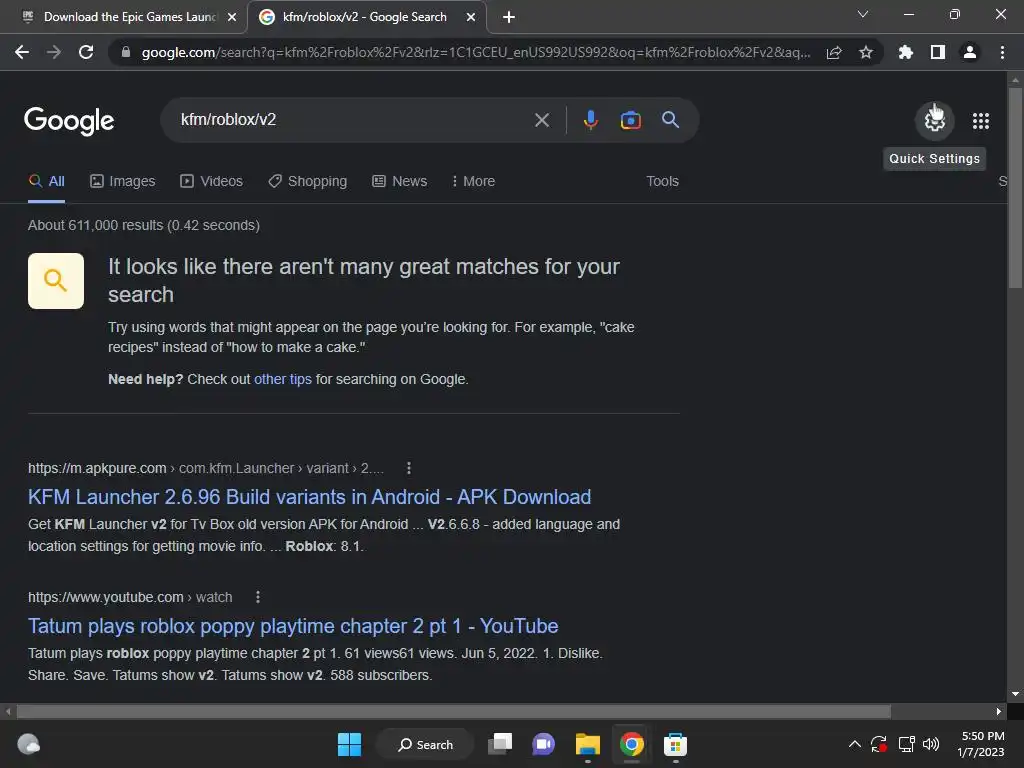Open the taskbar Search box
This screenshot has height=768, width=1024.
click(x=426, y=744)
